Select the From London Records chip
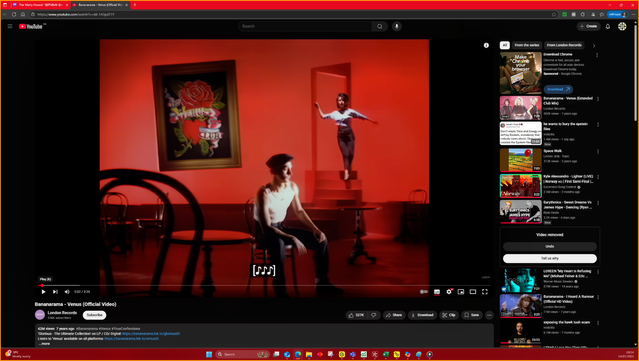The height and width of the screenshot is (361, 639). click(564, 45)
